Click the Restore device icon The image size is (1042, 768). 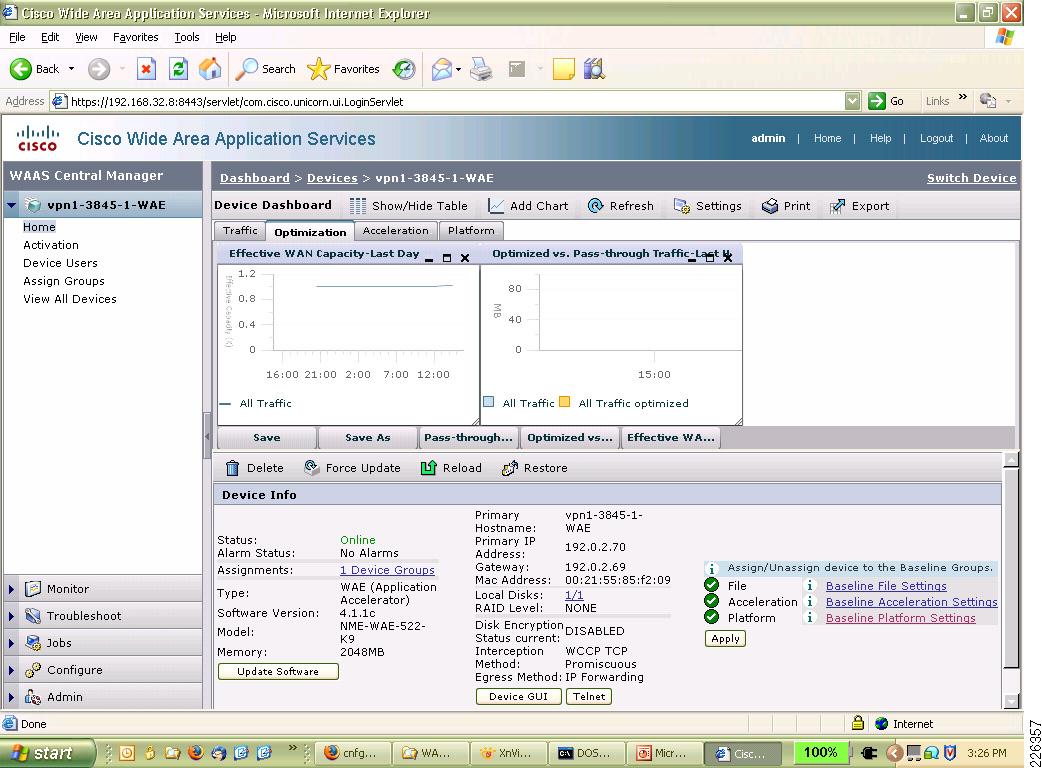510,468
